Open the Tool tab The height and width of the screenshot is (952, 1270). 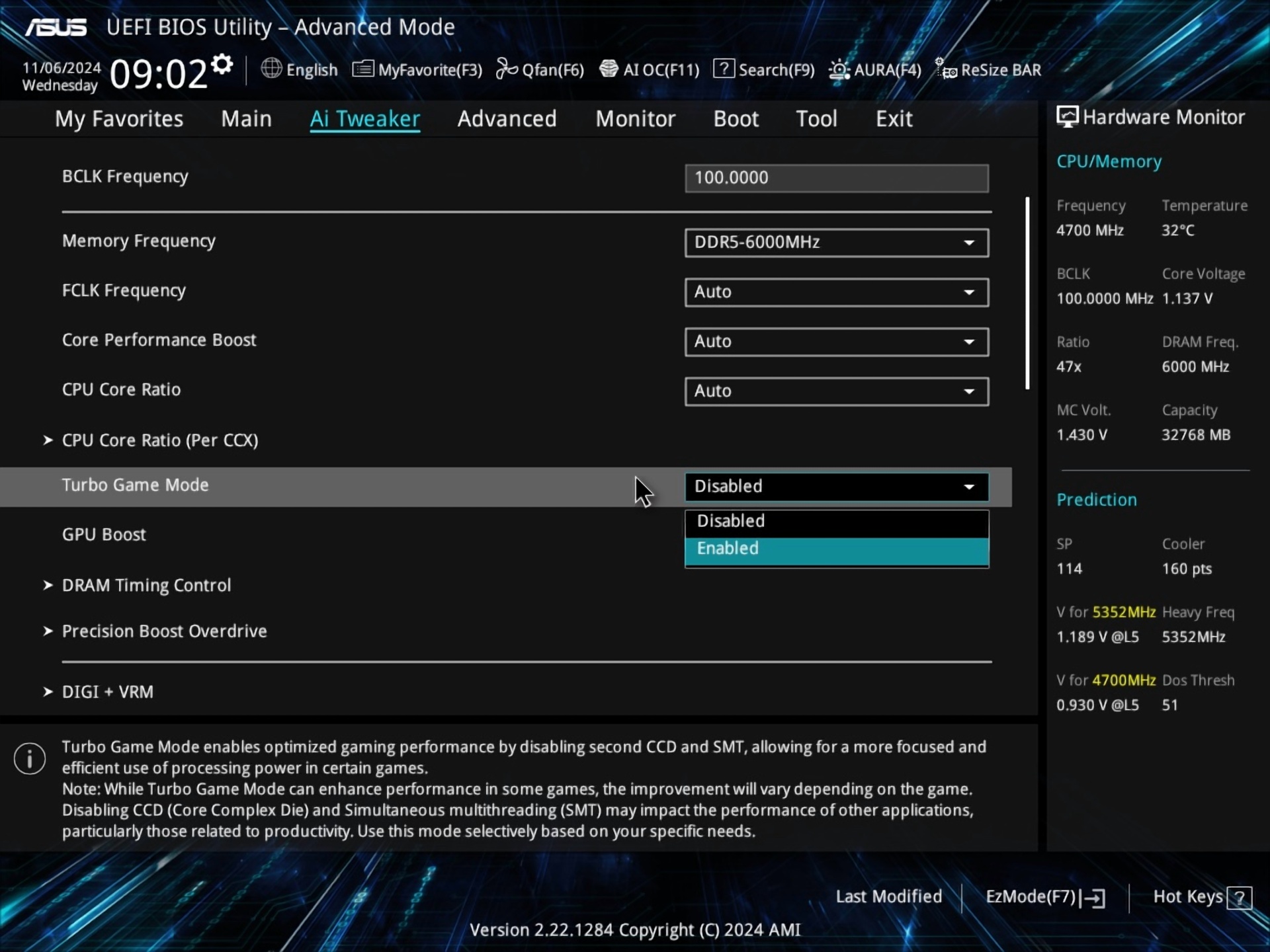coord(816,119)
